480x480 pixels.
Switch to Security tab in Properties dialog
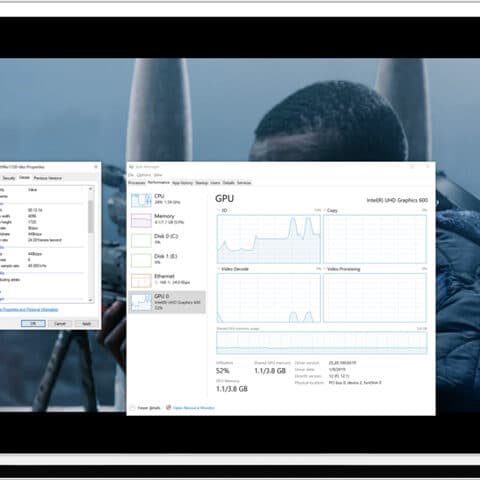(9, 178)
